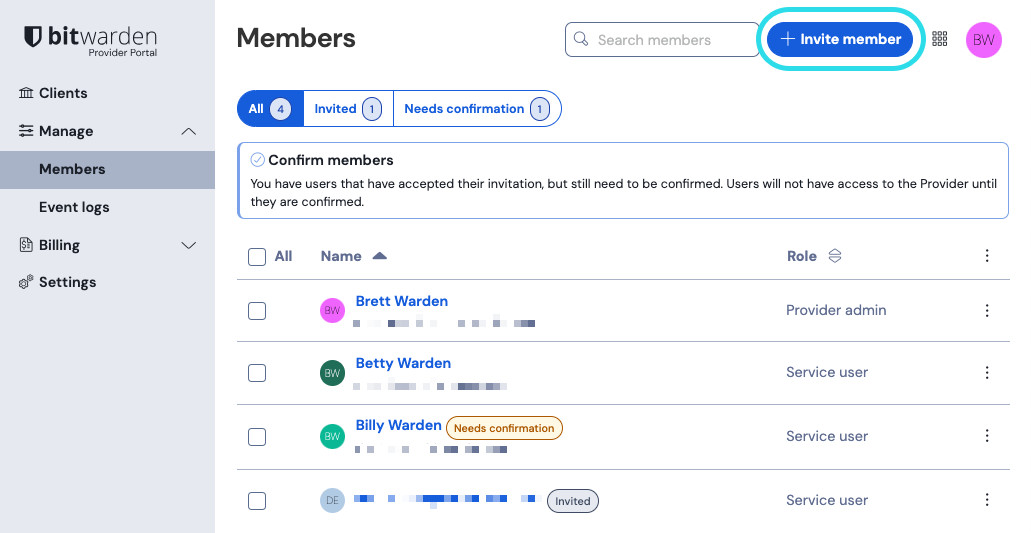Expand the Billing section in sidebar

click(x=188, y=245)
